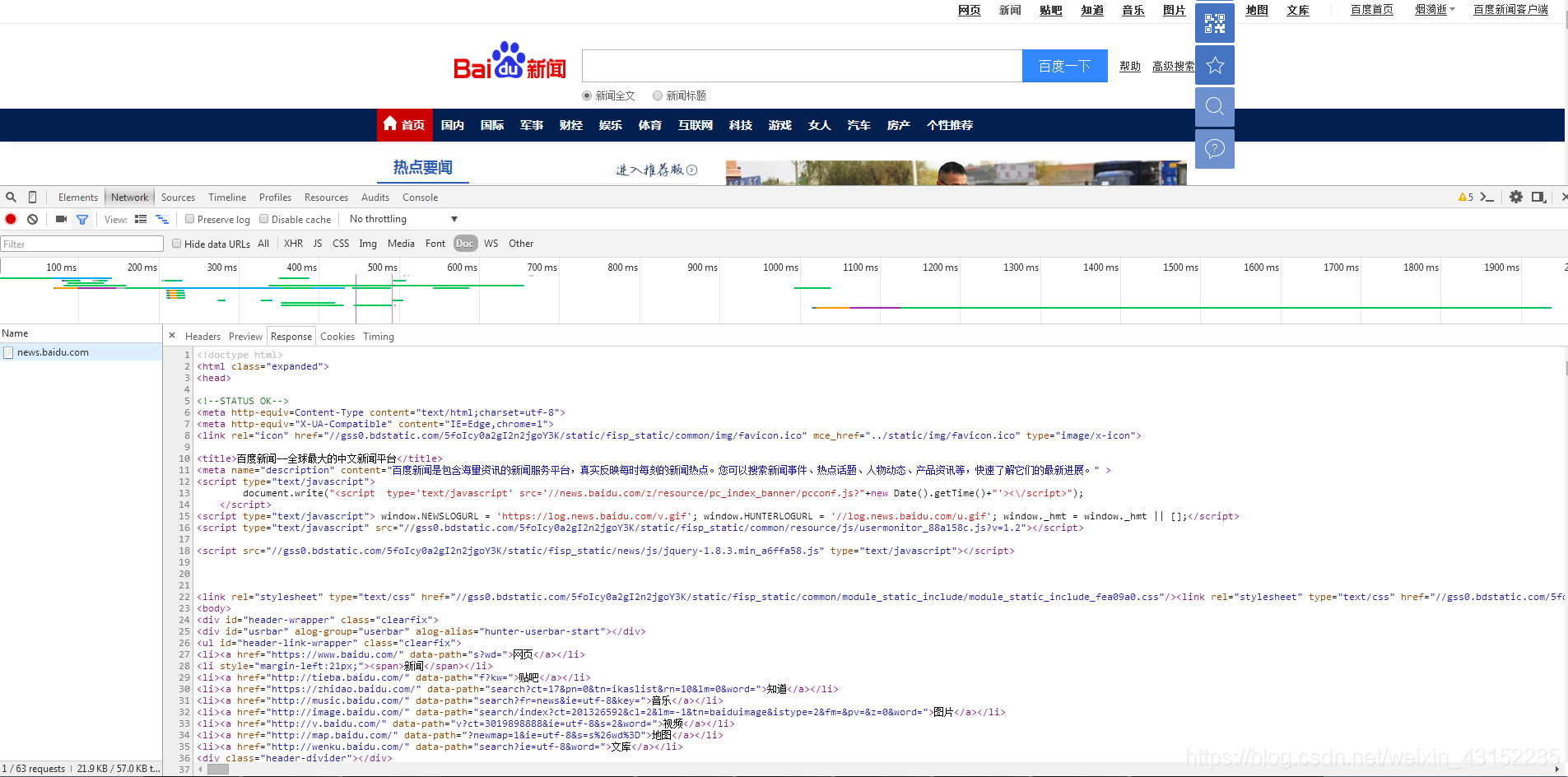Stop recording network log red button
The width and height of the screenshot is (1568, 777).
point(11,219)
